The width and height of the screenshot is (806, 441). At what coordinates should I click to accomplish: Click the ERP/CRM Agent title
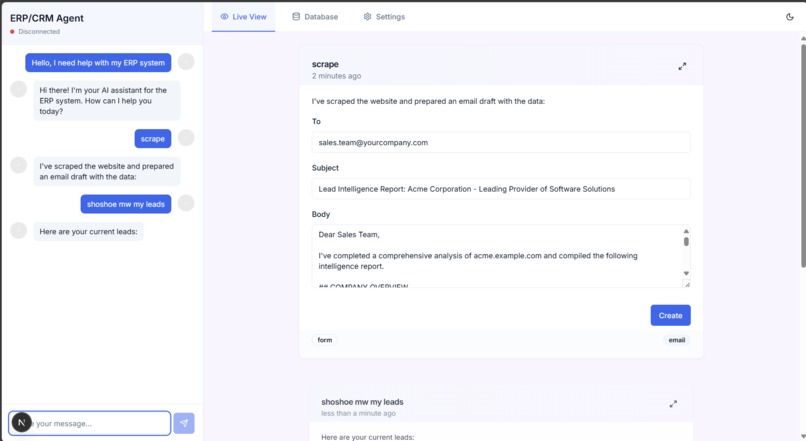[x=47, y=18]
